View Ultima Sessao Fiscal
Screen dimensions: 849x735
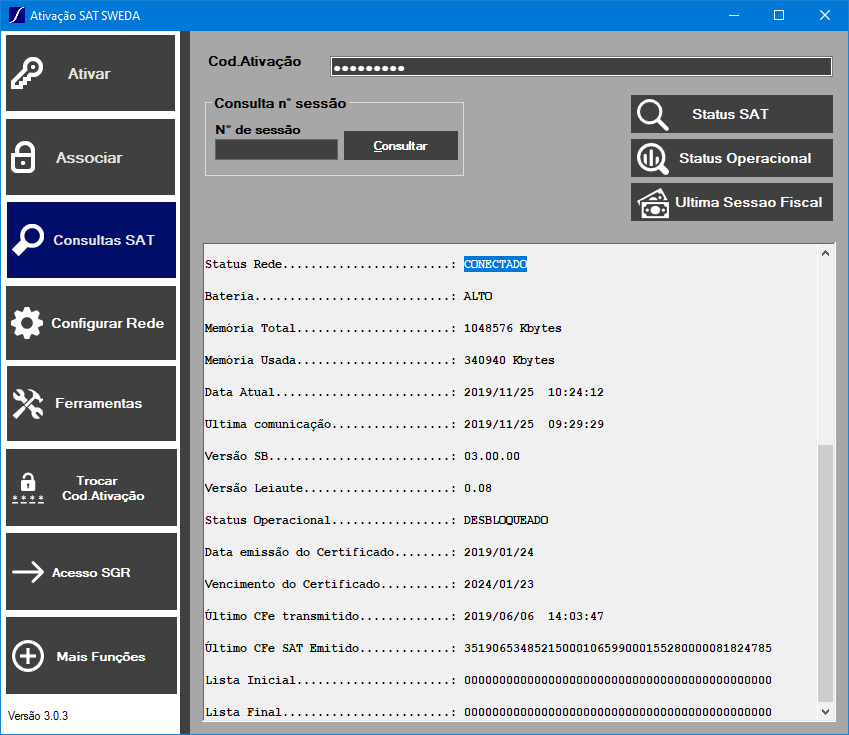point(732,202)
